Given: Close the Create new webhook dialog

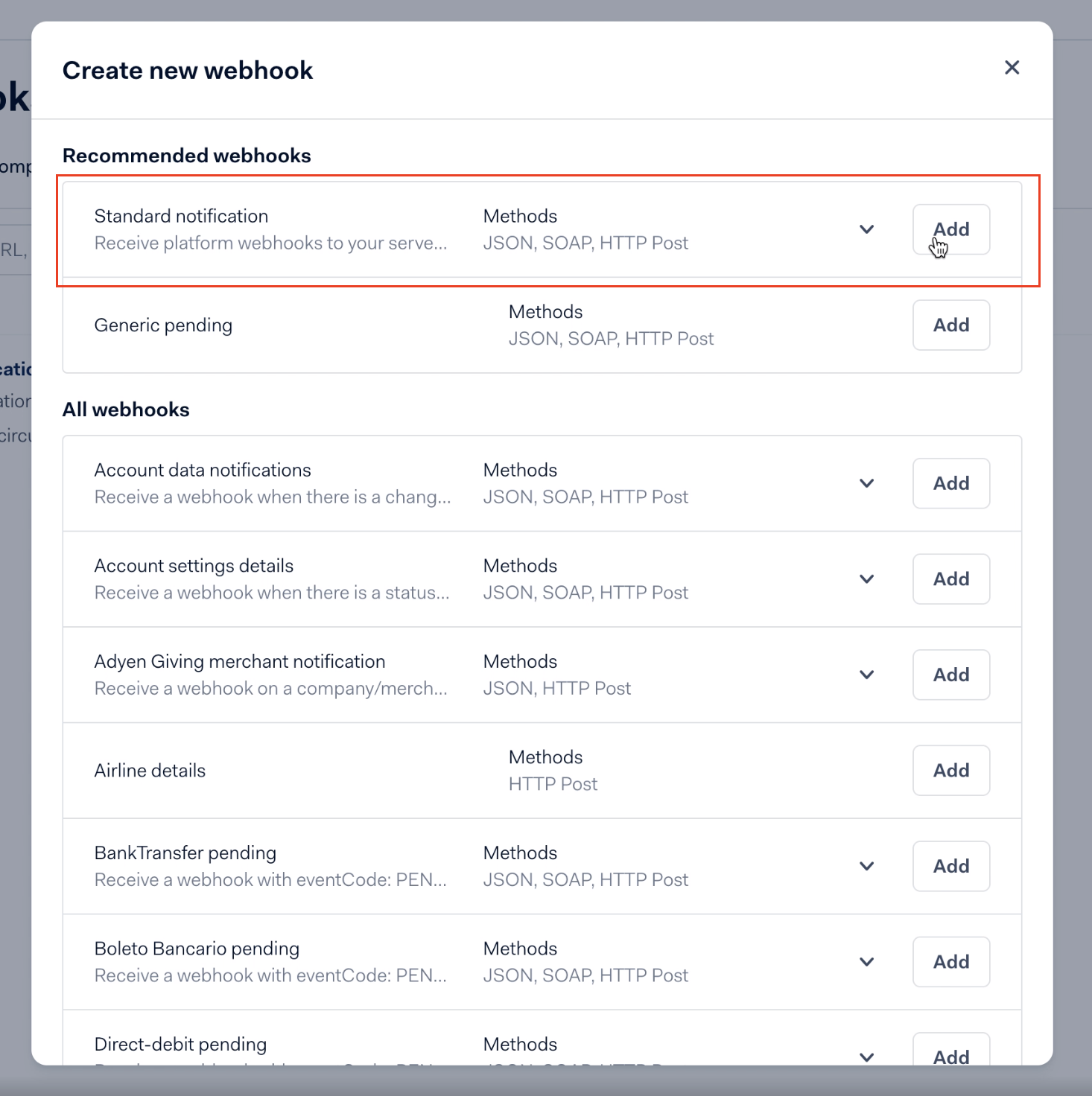Looking at the screenshot, I should click(1012, 68).
